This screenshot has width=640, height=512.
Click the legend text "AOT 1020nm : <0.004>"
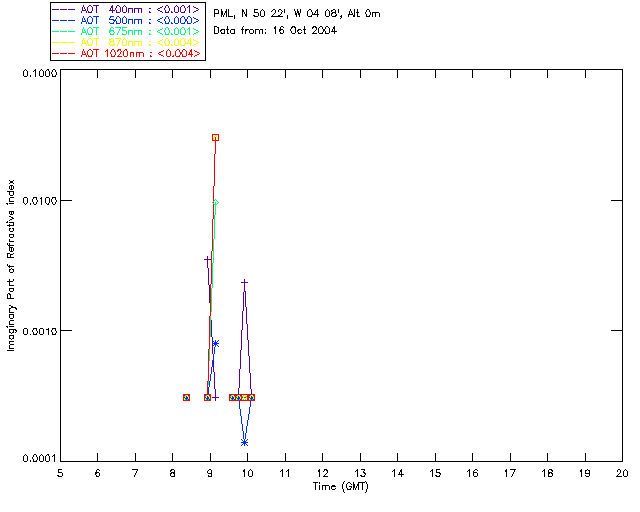click(x=140, y=53)
